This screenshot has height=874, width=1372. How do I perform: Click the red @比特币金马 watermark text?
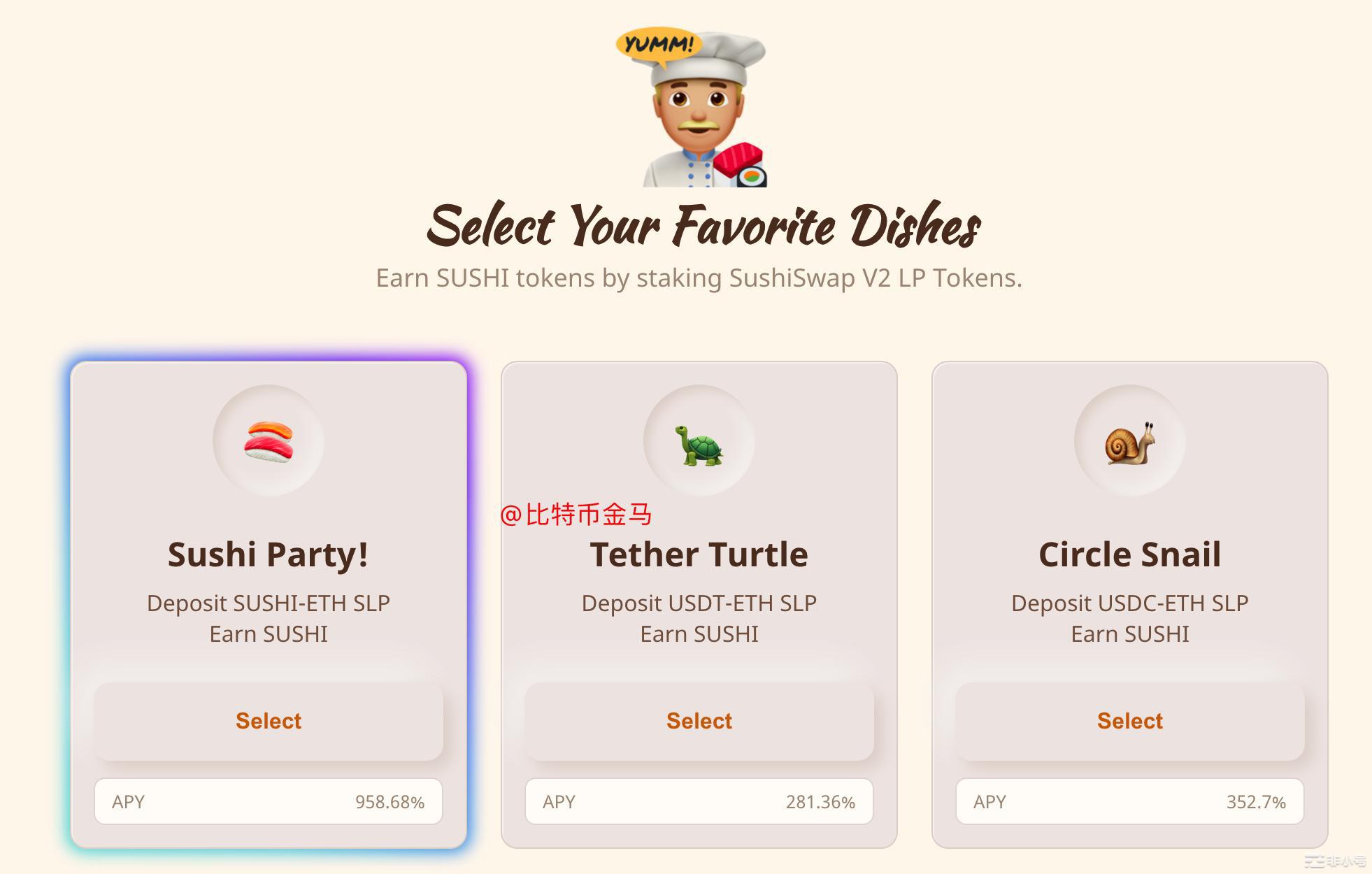[x=576, y=515]
